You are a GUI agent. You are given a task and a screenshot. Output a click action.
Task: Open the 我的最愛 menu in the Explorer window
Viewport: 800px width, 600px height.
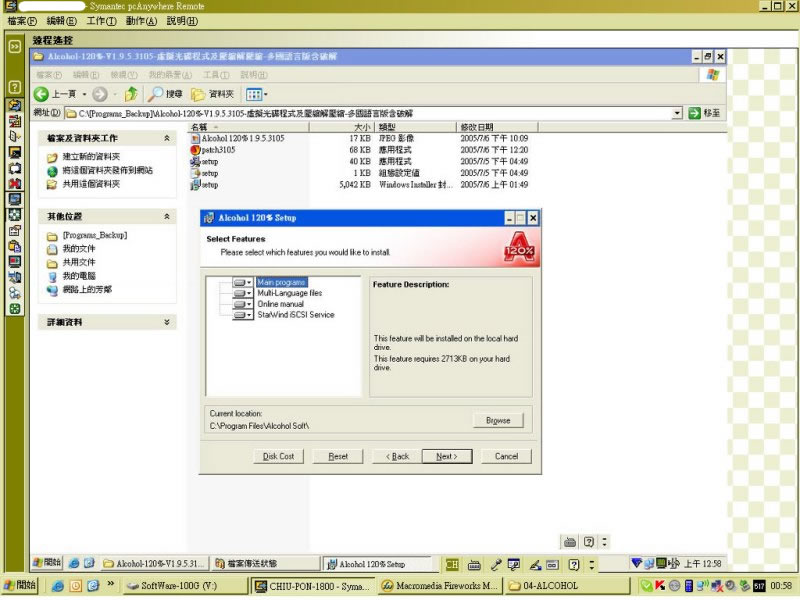click(170, 75)
